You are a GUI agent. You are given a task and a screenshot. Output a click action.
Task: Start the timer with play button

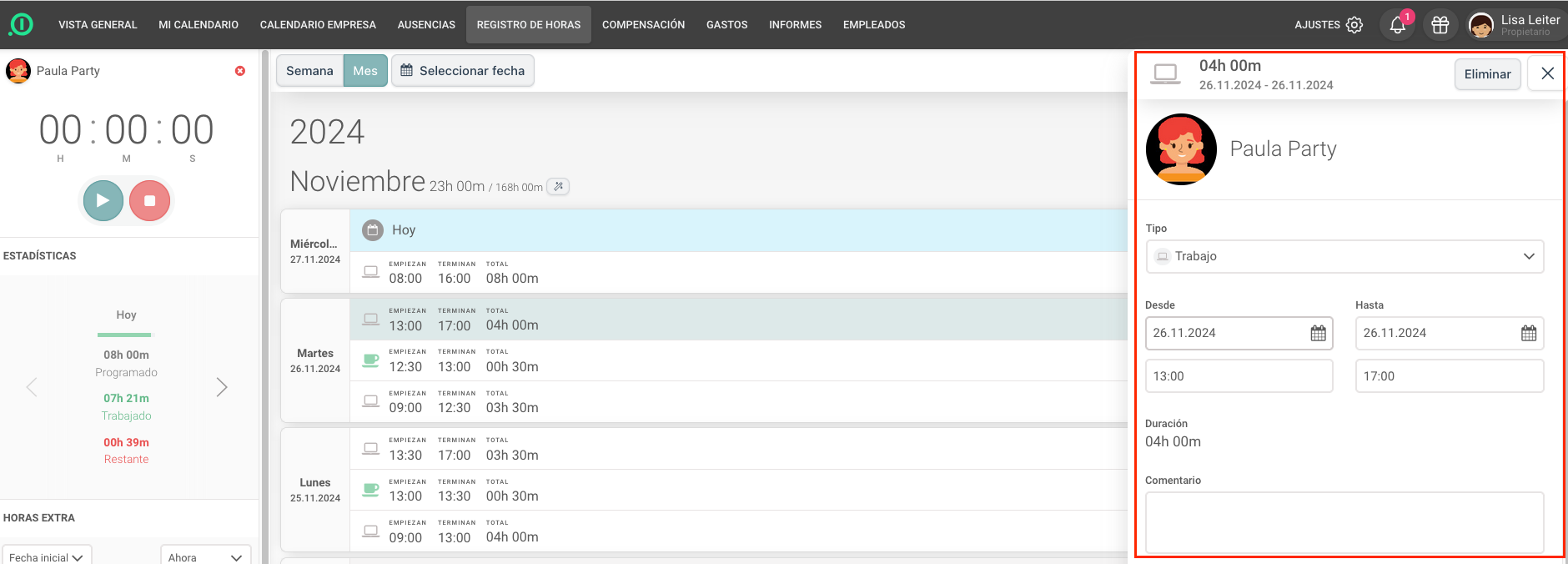coord(103,200)
